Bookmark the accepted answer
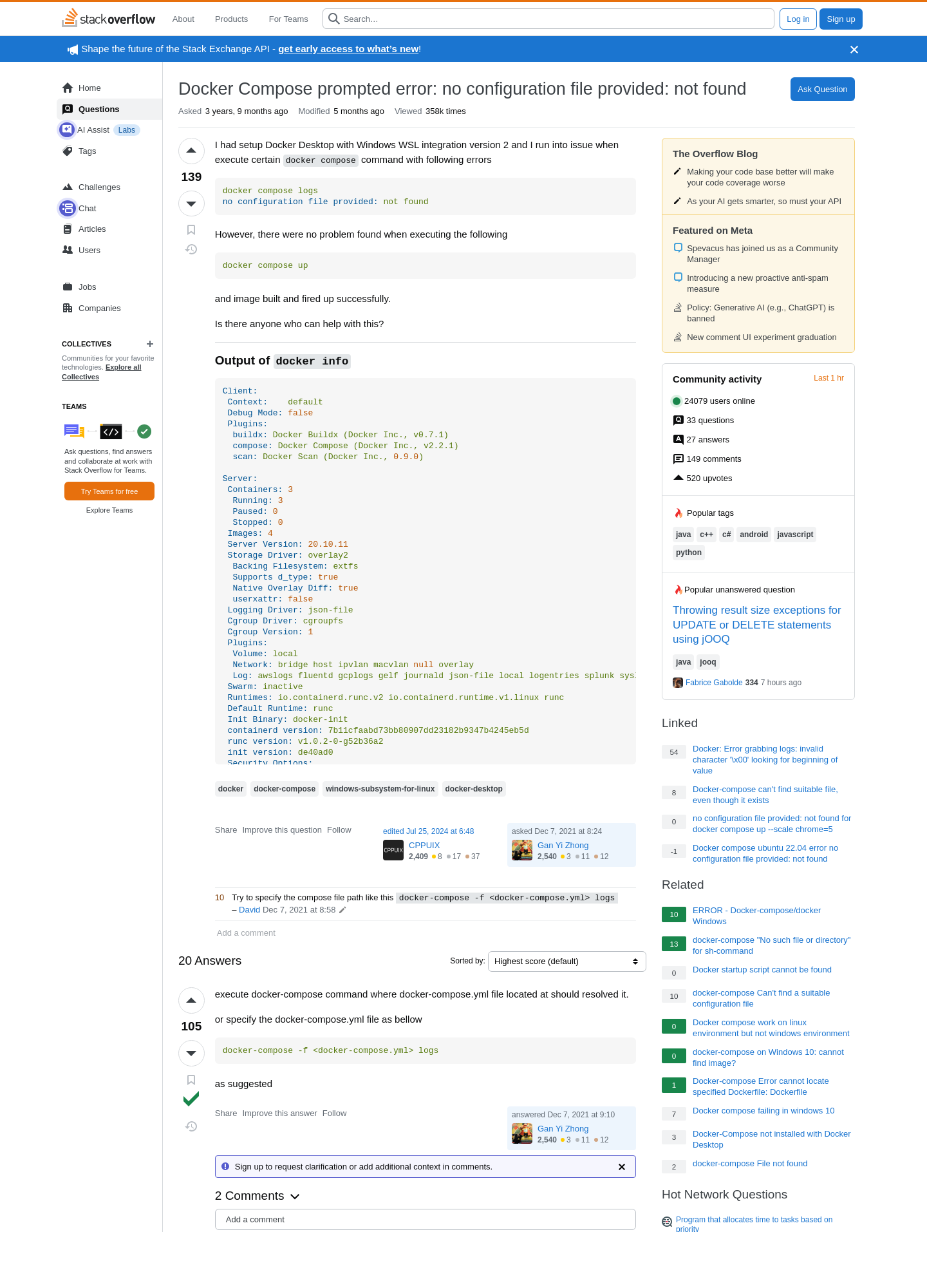Screen dimensions: 927x1288 191,1080
